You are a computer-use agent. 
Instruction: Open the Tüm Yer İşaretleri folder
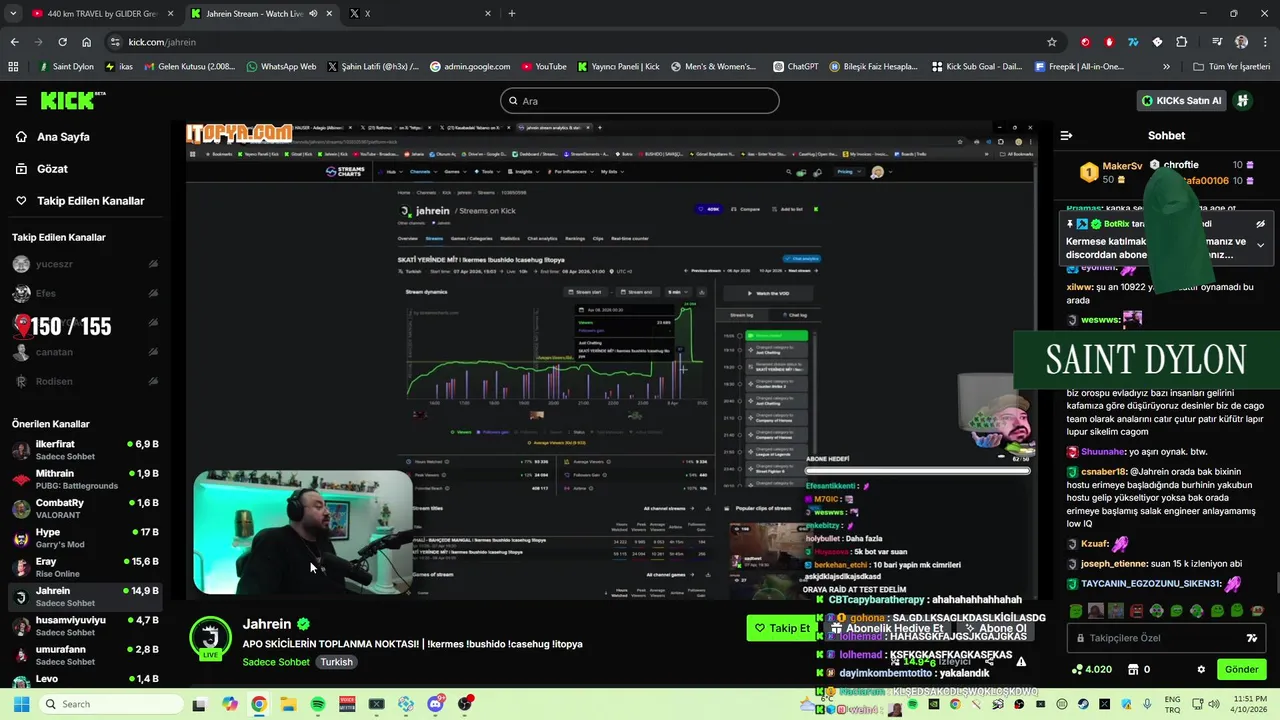1231,67
